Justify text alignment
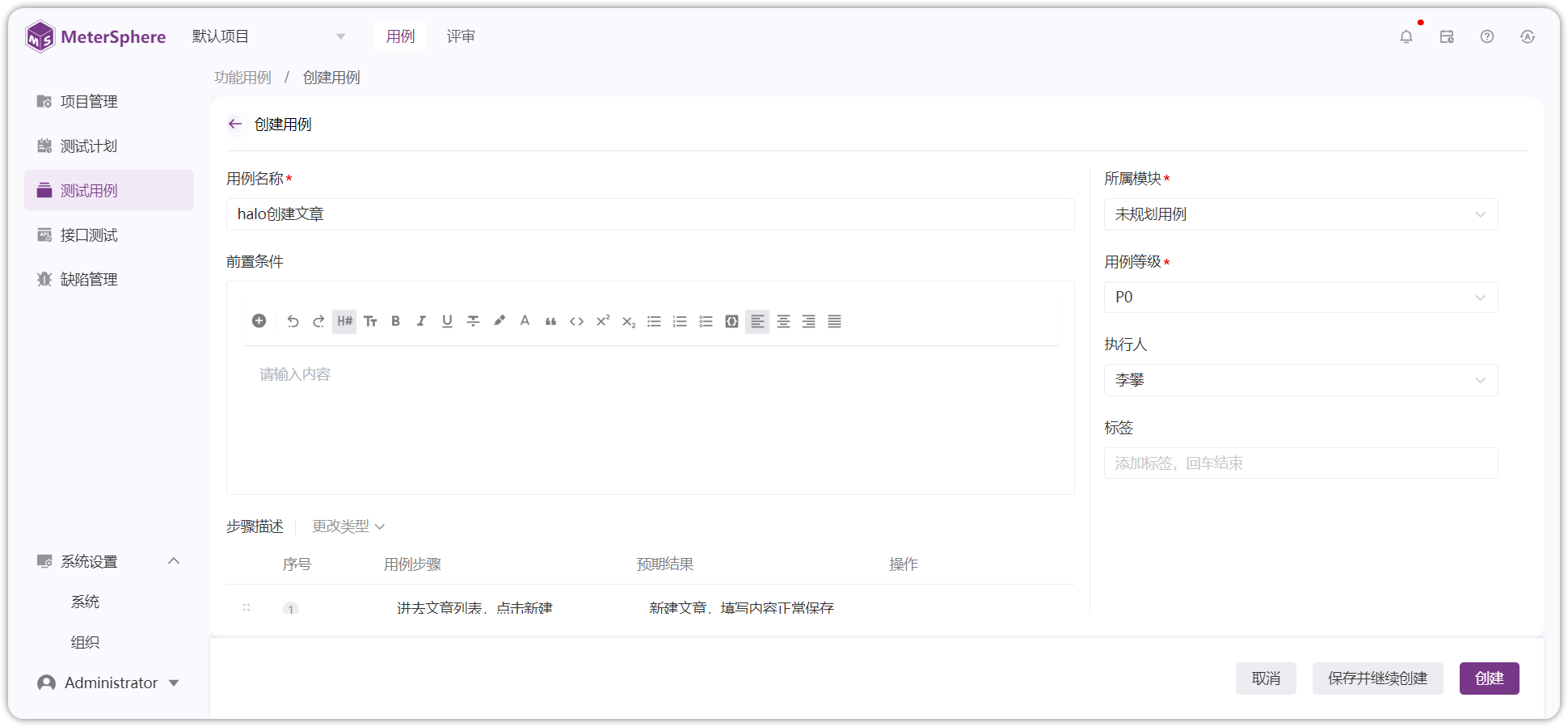Screen dimensions: 1568x727 tap(834, 321)
